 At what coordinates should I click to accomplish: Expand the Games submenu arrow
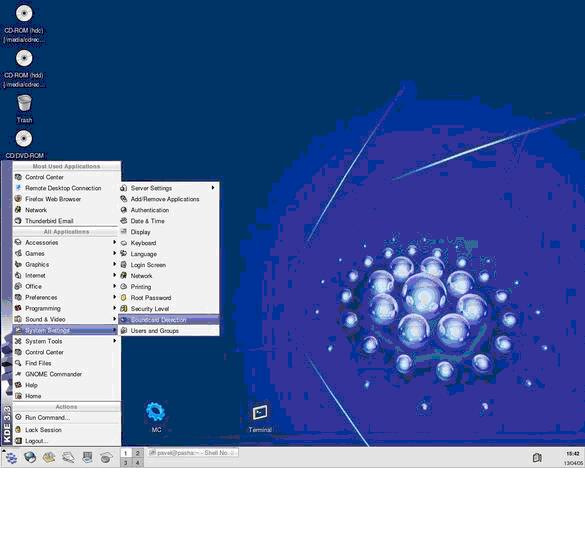(115, 253)
